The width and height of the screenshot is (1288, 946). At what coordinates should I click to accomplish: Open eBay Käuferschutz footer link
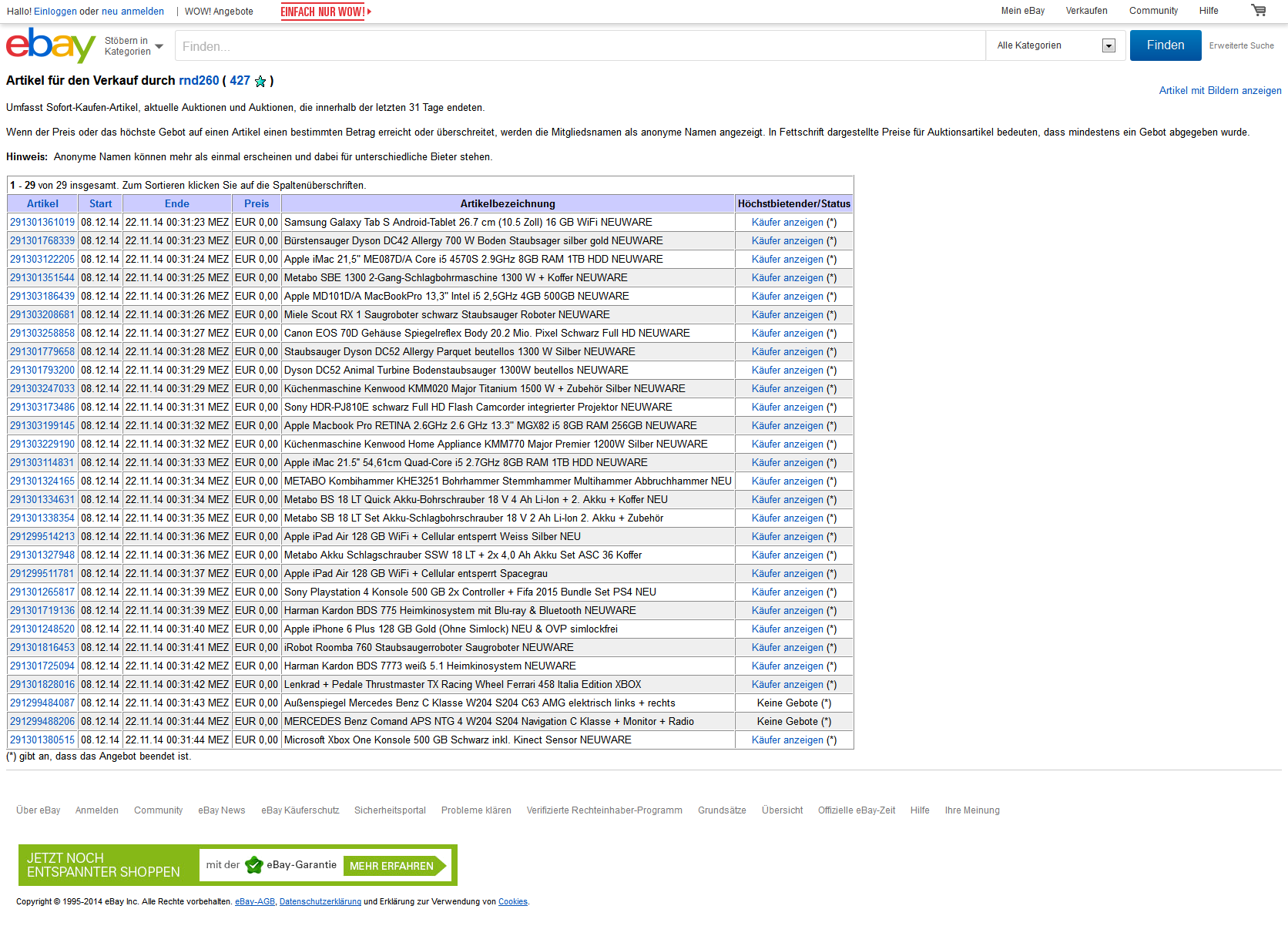(300, 810)
